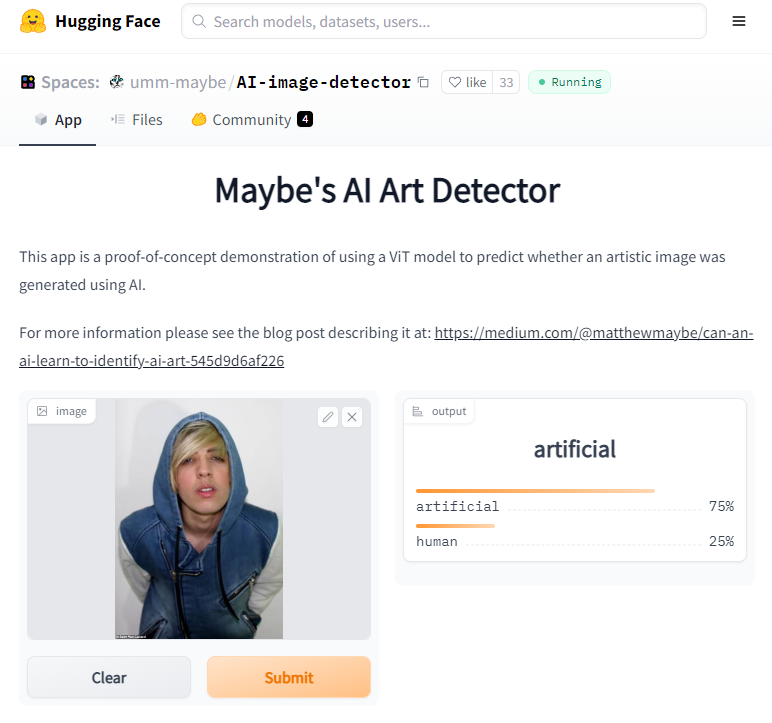Open the hamburger menu

point(739,21)
